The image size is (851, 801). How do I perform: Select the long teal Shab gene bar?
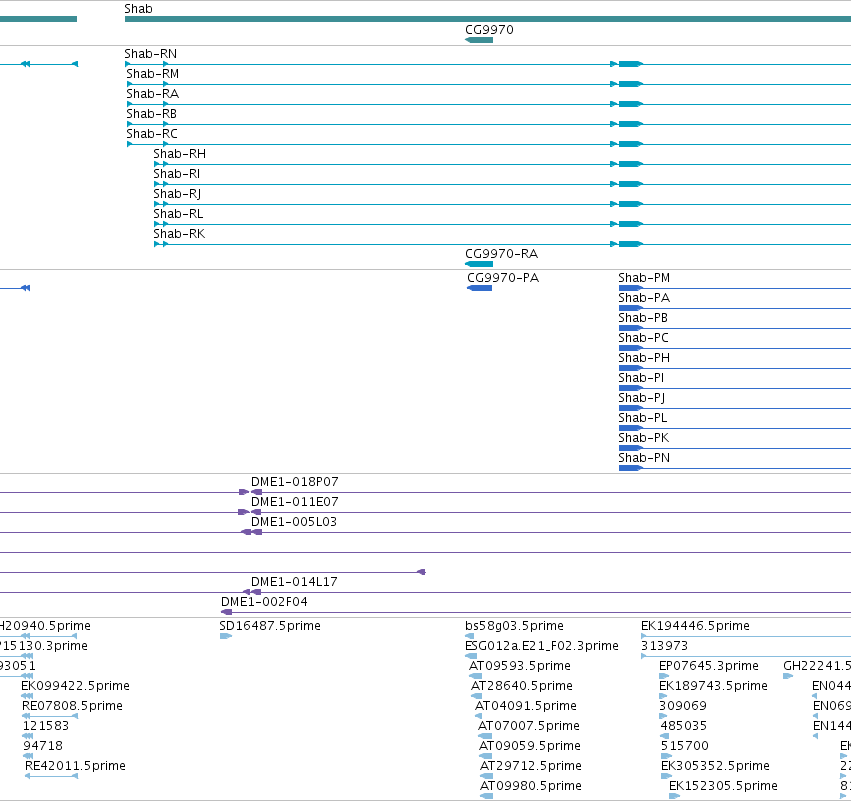tap(488, 19)
